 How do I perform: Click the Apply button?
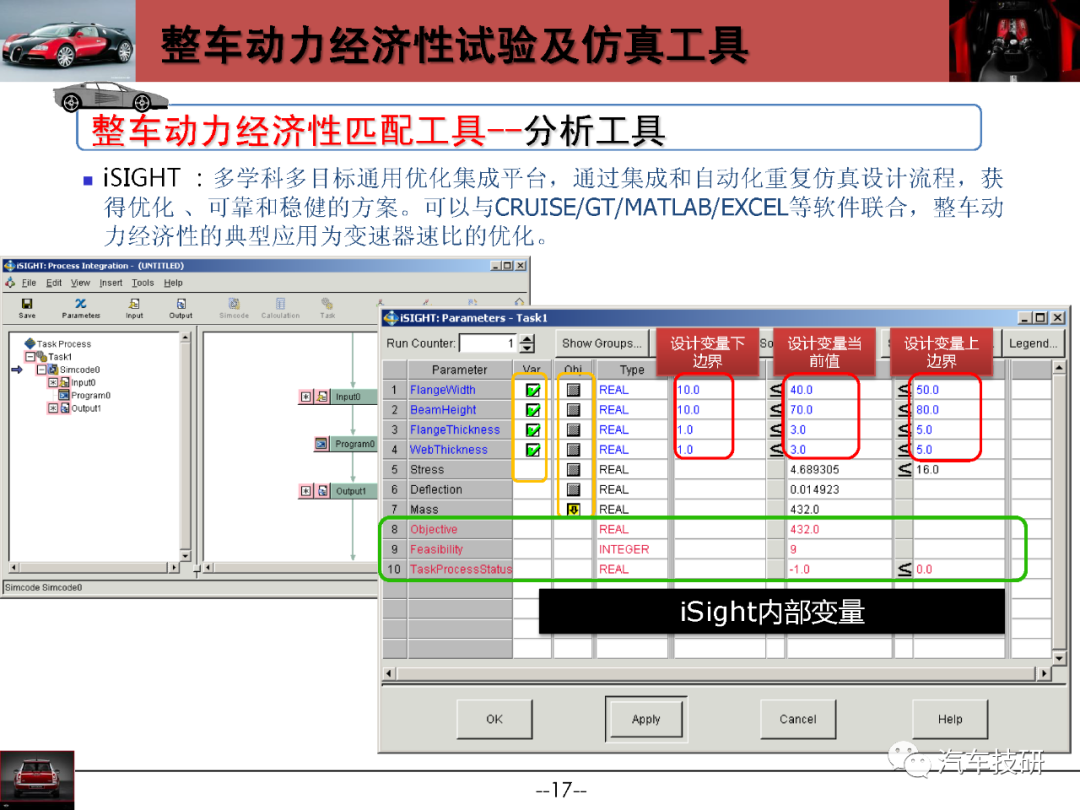pos(646,719)
